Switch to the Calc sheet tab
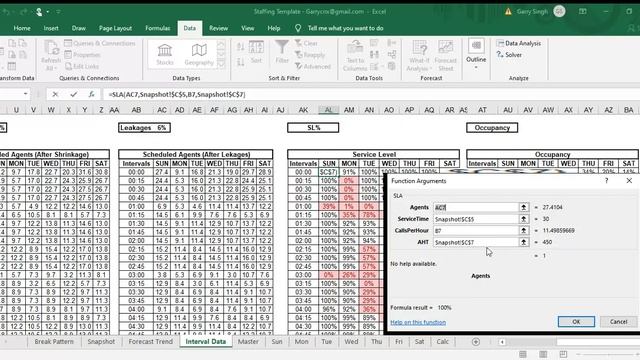The height and width of the screenshot is (360, 640). tap(442, 342)
